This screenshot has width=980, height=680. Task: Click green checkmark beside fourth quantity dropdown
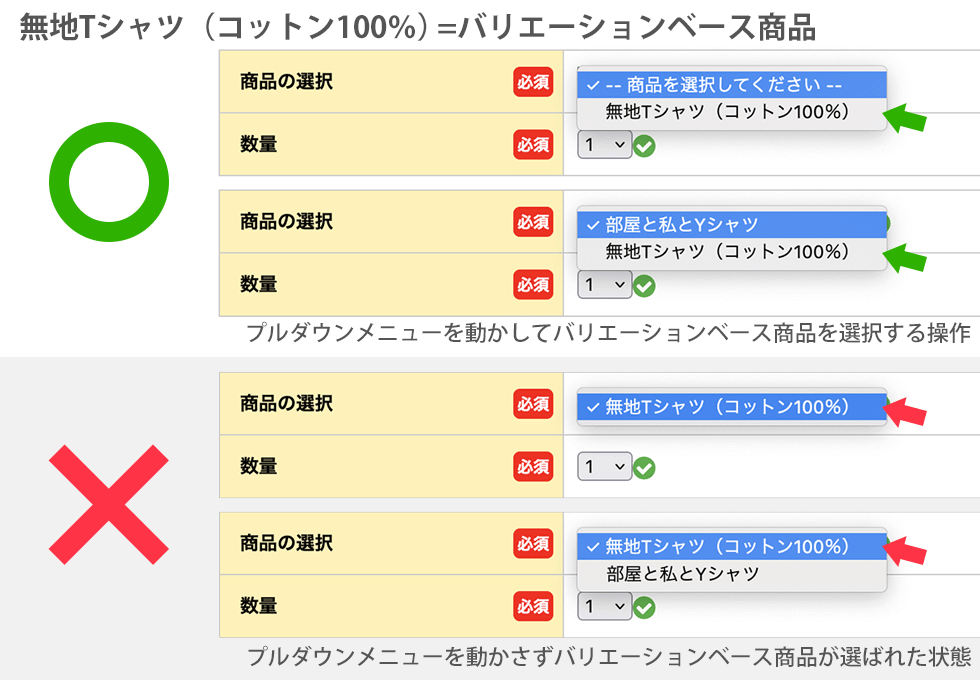coord(644,608)
